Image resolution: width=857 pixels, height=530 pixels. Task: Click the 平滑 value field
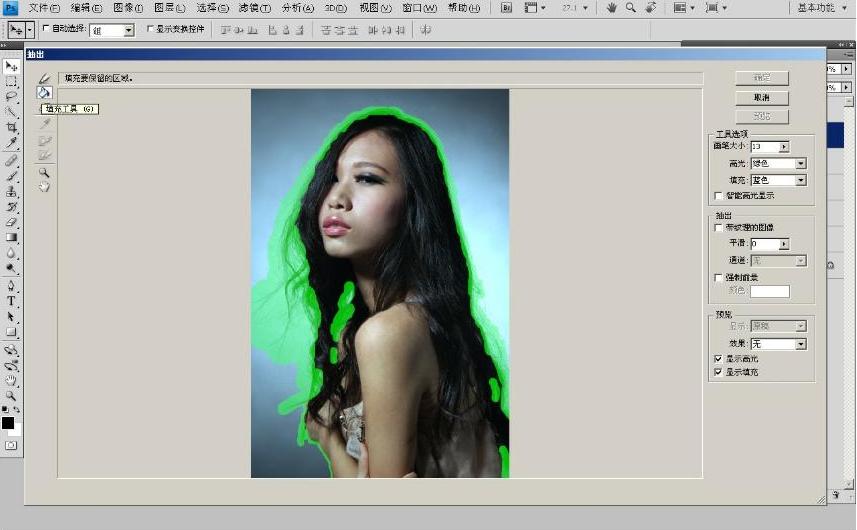(x=765, y=244)
